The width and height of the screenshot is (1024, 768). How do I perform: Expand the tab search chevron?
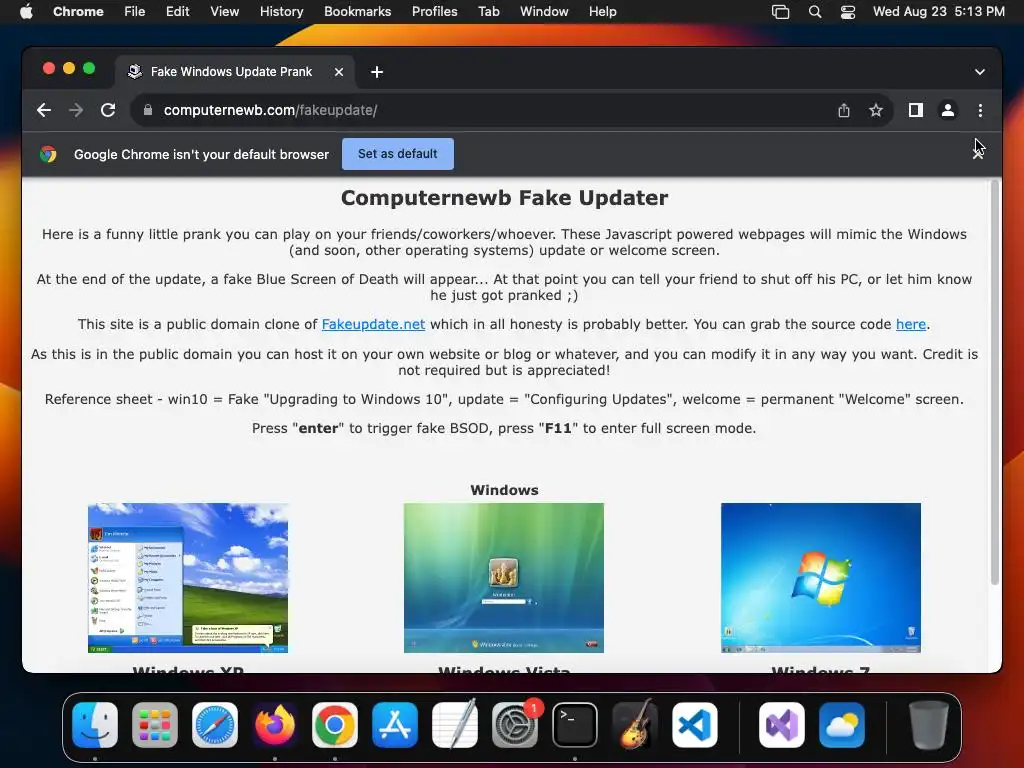pyautogui.click(x=980, y=72)
